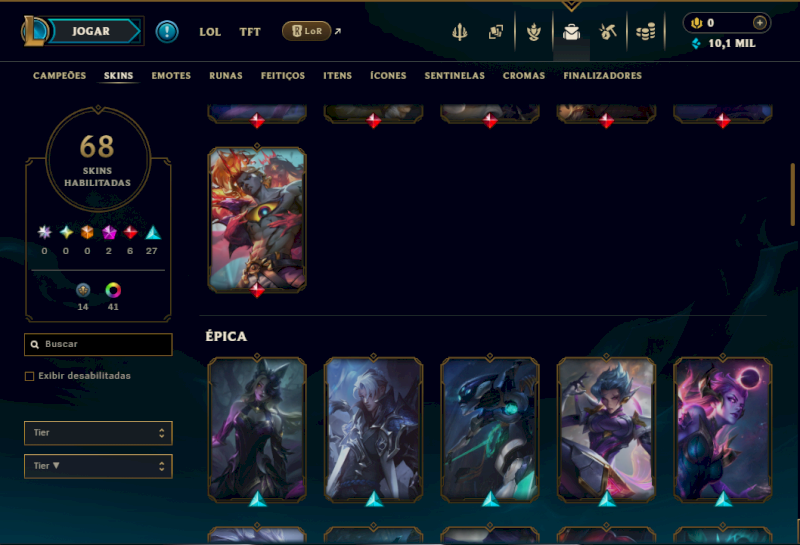
Task: Click into the Buscar search field
Action: tap(98, 344)
